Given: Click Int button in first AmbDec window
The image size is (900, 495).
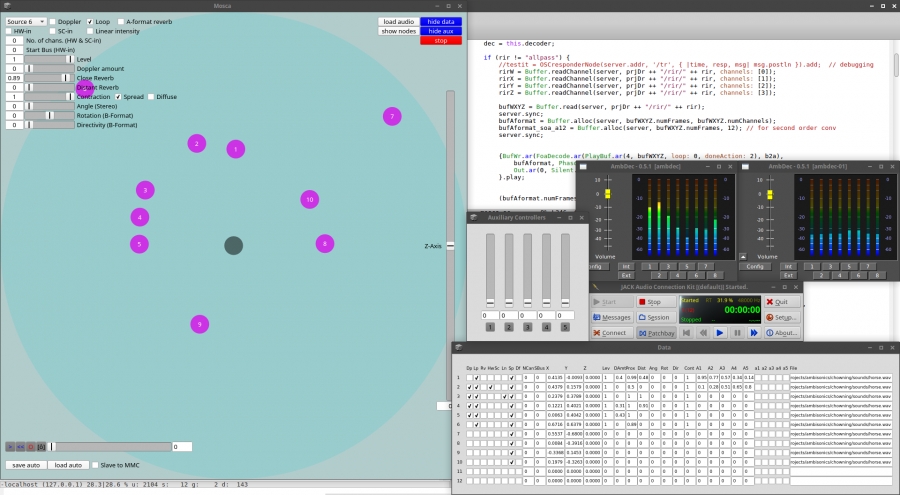Looking at the screenshot, I should point(626,266).
